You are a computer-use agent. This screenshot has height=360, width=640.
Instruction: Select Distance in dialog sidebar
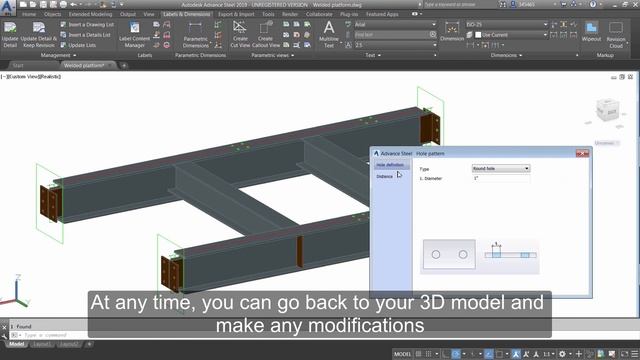384,176
